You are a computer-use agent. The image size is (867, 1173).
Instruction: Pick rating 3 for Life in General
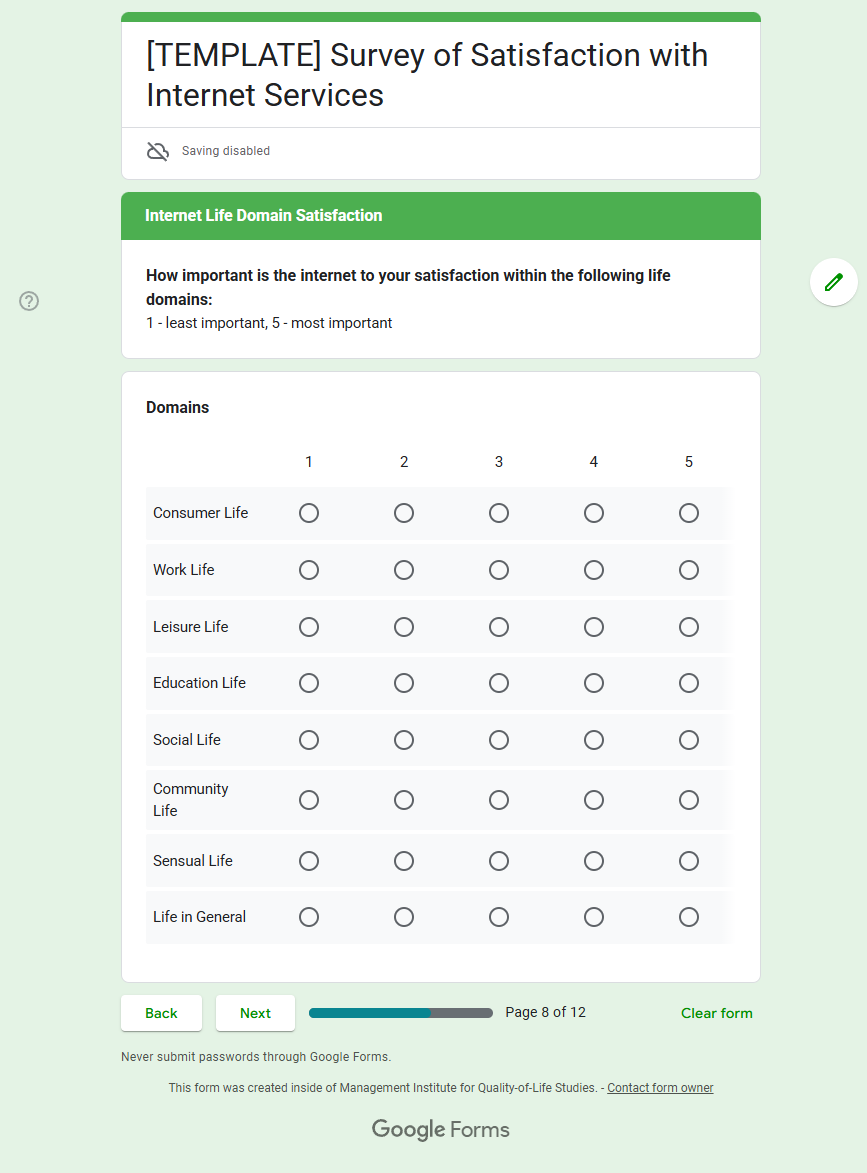click(499, 917)
